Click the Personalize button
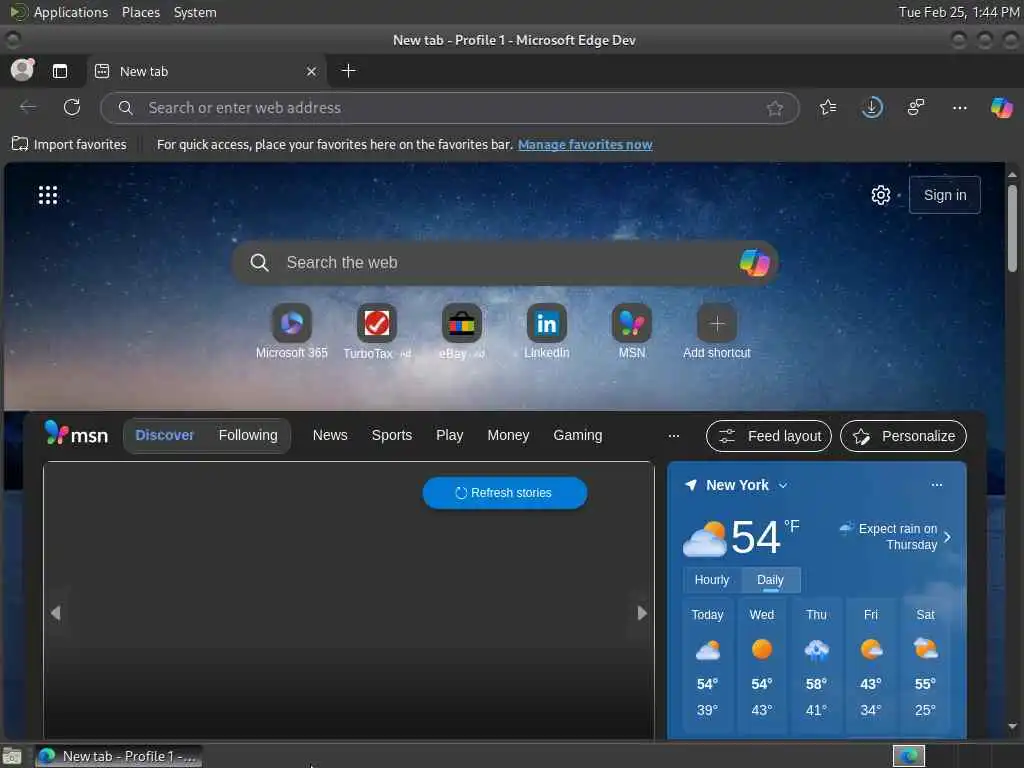The image size is (1024, 768). (x=903, y=436)
